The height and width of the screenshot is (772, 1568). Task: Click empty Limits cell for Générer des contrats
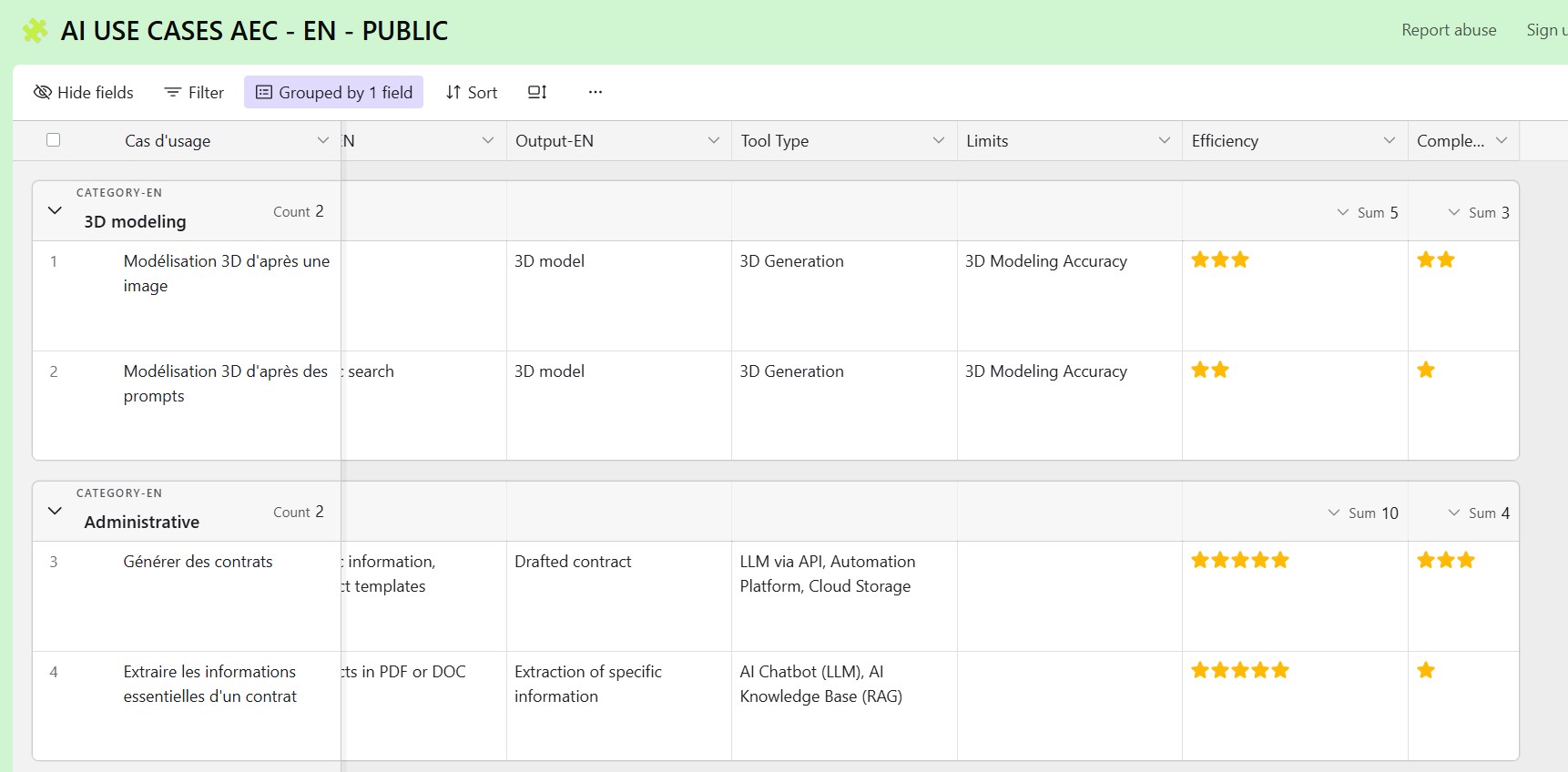click(x=1070, y=596)
